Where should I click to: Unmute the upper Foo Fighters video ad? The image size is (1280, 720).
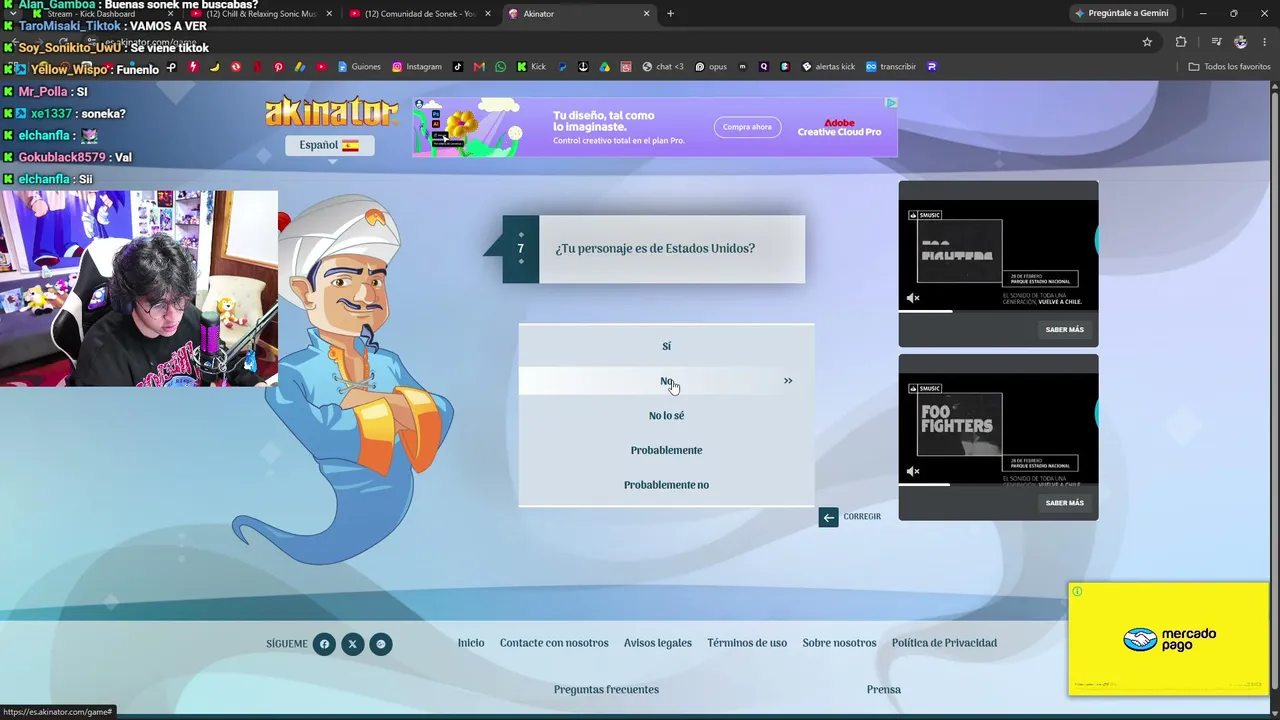(x=913, y=298)
